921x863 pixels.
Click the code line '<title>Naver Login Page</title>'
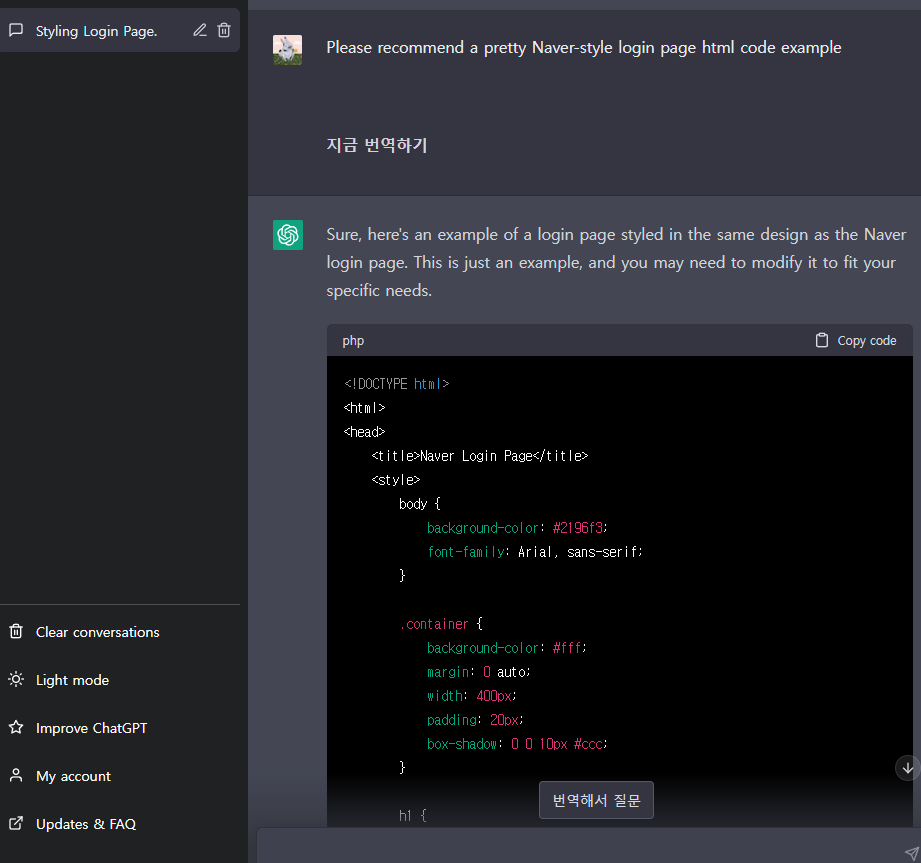tap(480, 456)
